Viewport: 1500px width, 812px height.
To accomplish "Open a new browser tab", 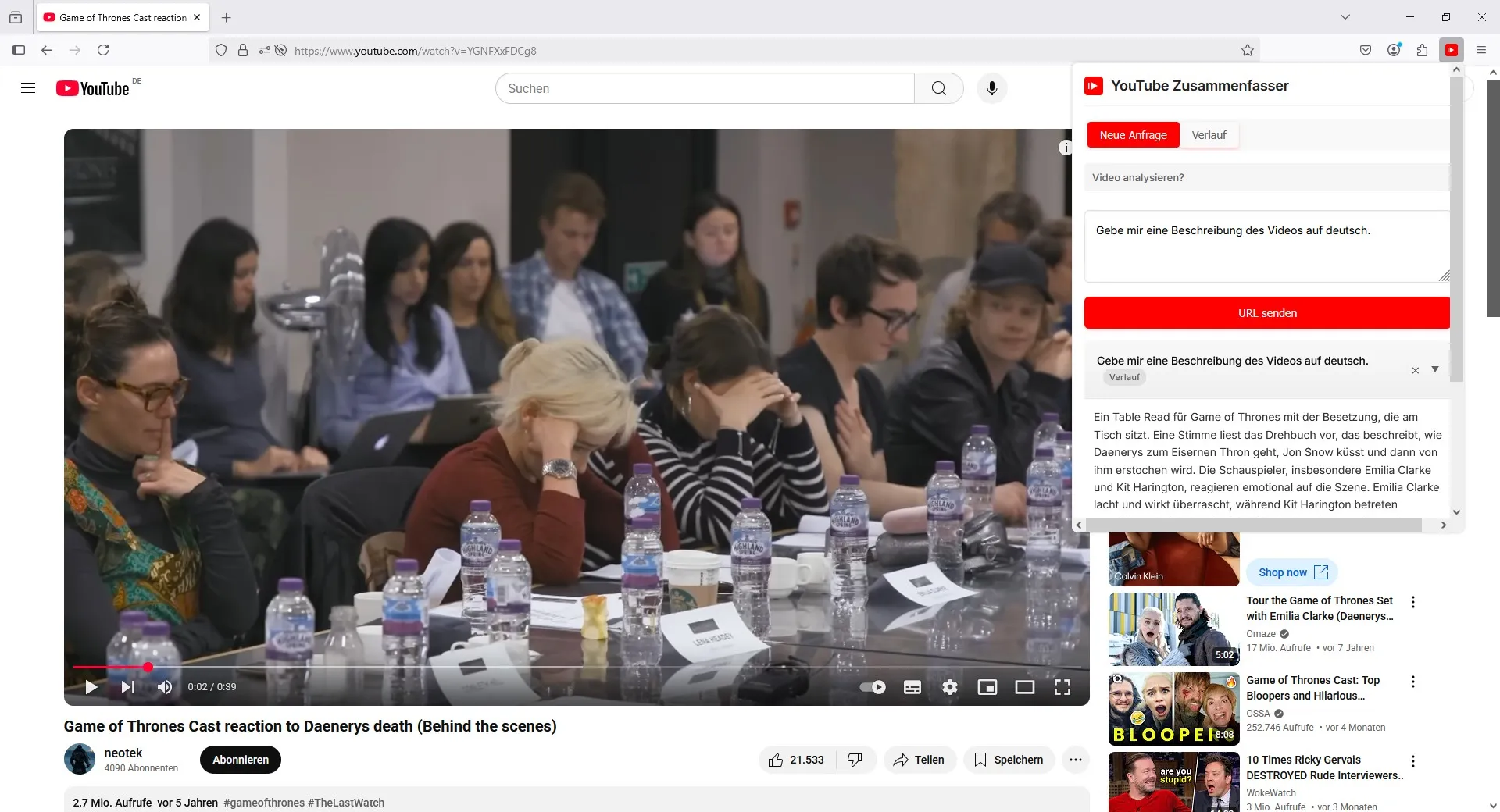I will click(227, 17).
